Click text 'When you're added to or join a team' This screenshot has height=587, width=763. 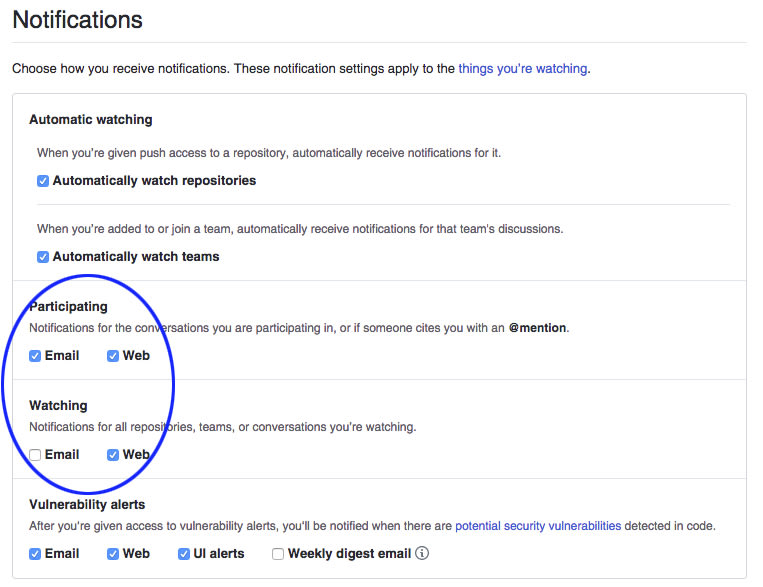pos(134,229)
